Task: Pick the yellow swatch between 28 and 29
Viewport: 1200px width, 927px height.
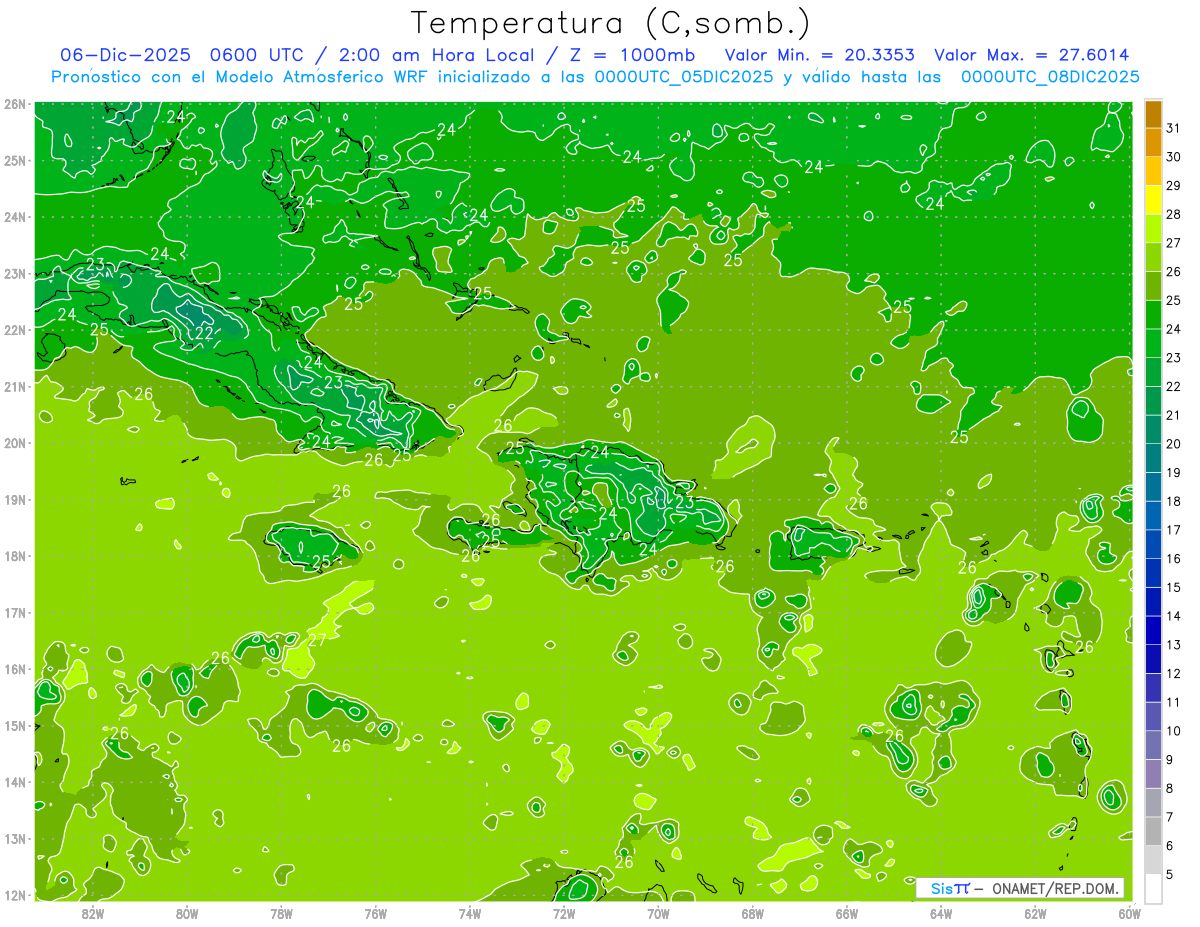Action: (x=1153, y=200)
